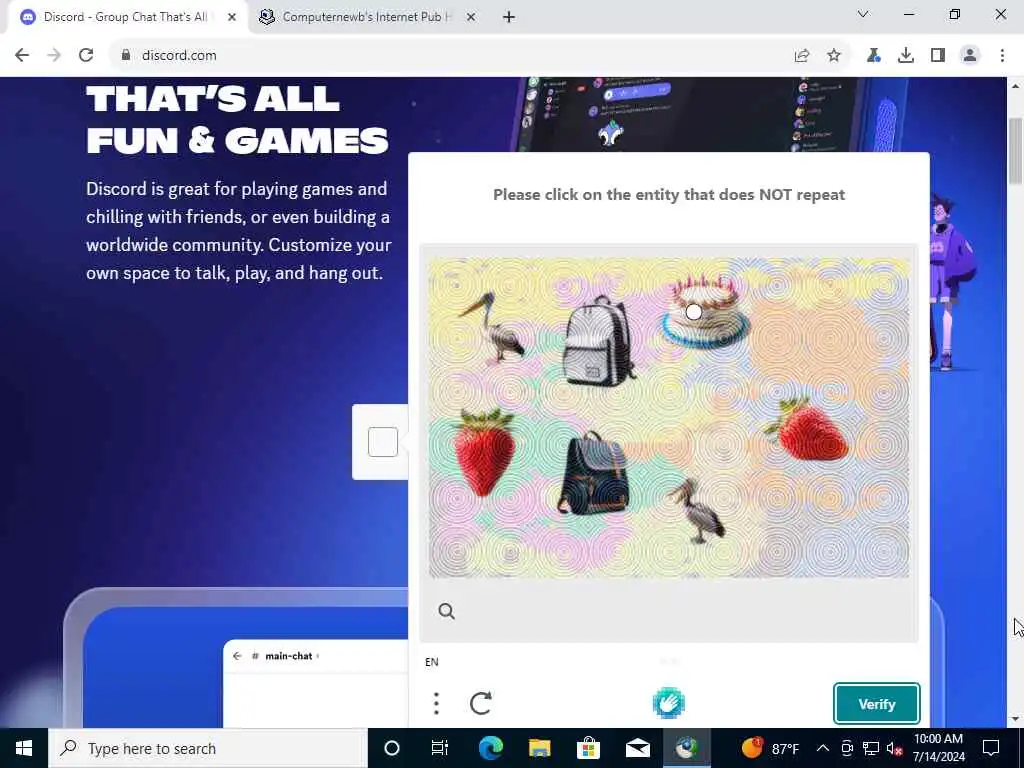Click the muted volume tray icon

894,748
